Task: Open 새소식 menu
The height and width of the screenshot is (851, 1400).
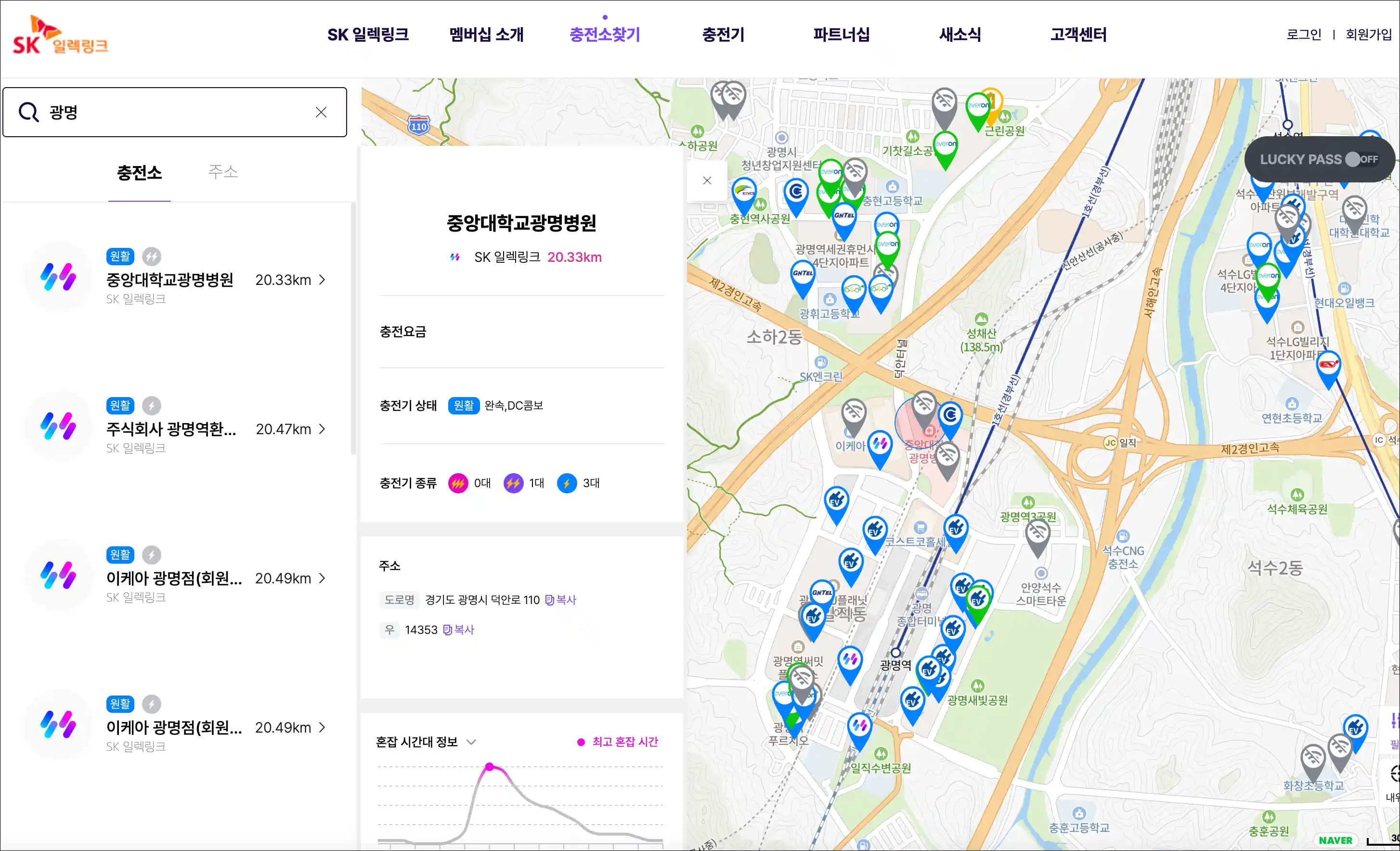Action: point(960,35)
